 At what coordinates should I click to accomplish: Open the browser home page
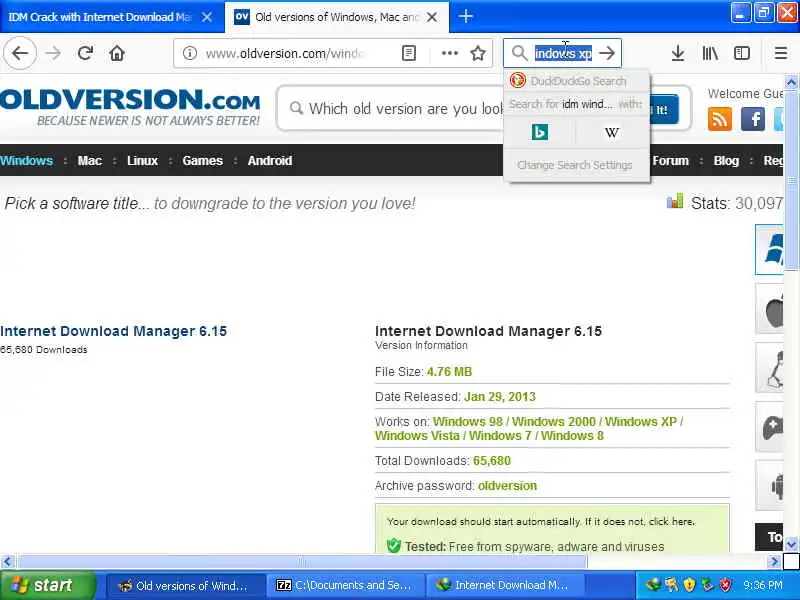click(117, 53)
